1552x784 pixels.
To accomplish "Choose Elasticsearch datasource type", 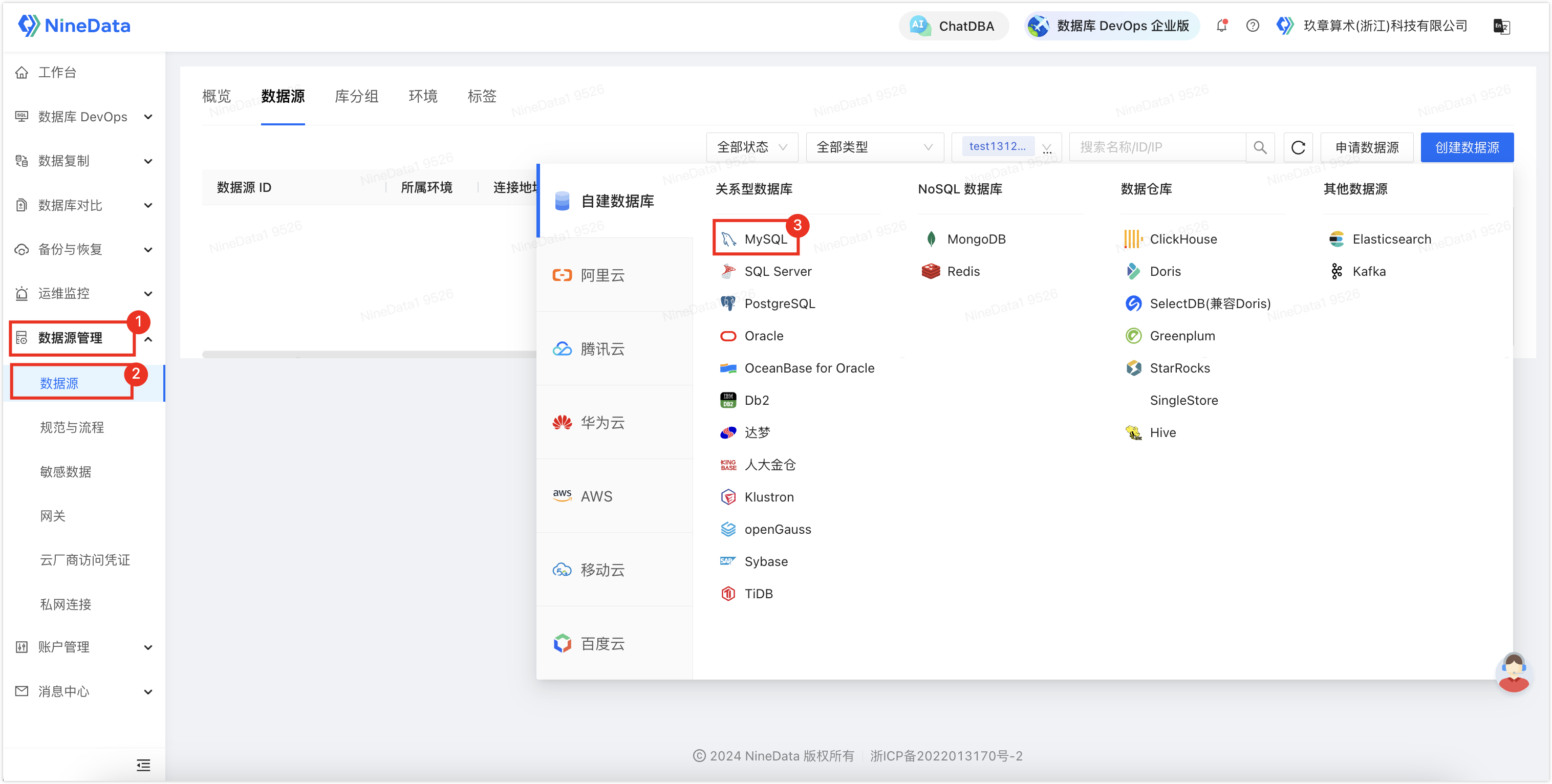I will [1379, 238].
